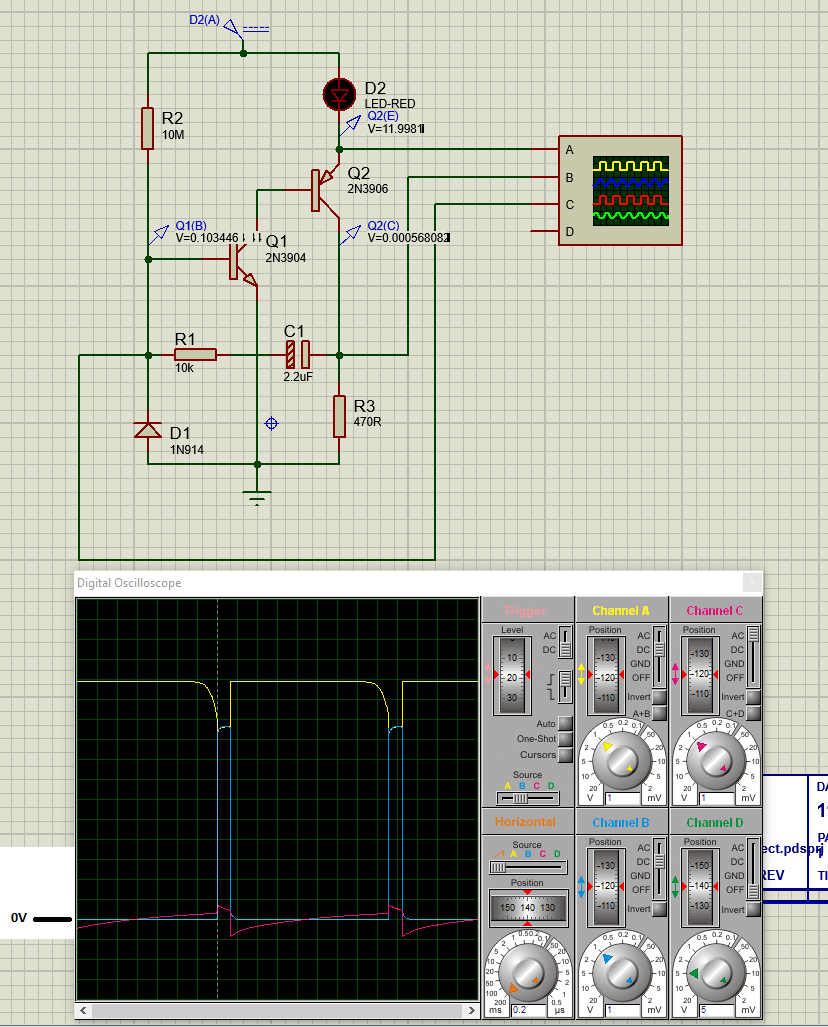Select the R2 10M resistor symbol
Viewport: 828px width, 1027px height.
148,128
